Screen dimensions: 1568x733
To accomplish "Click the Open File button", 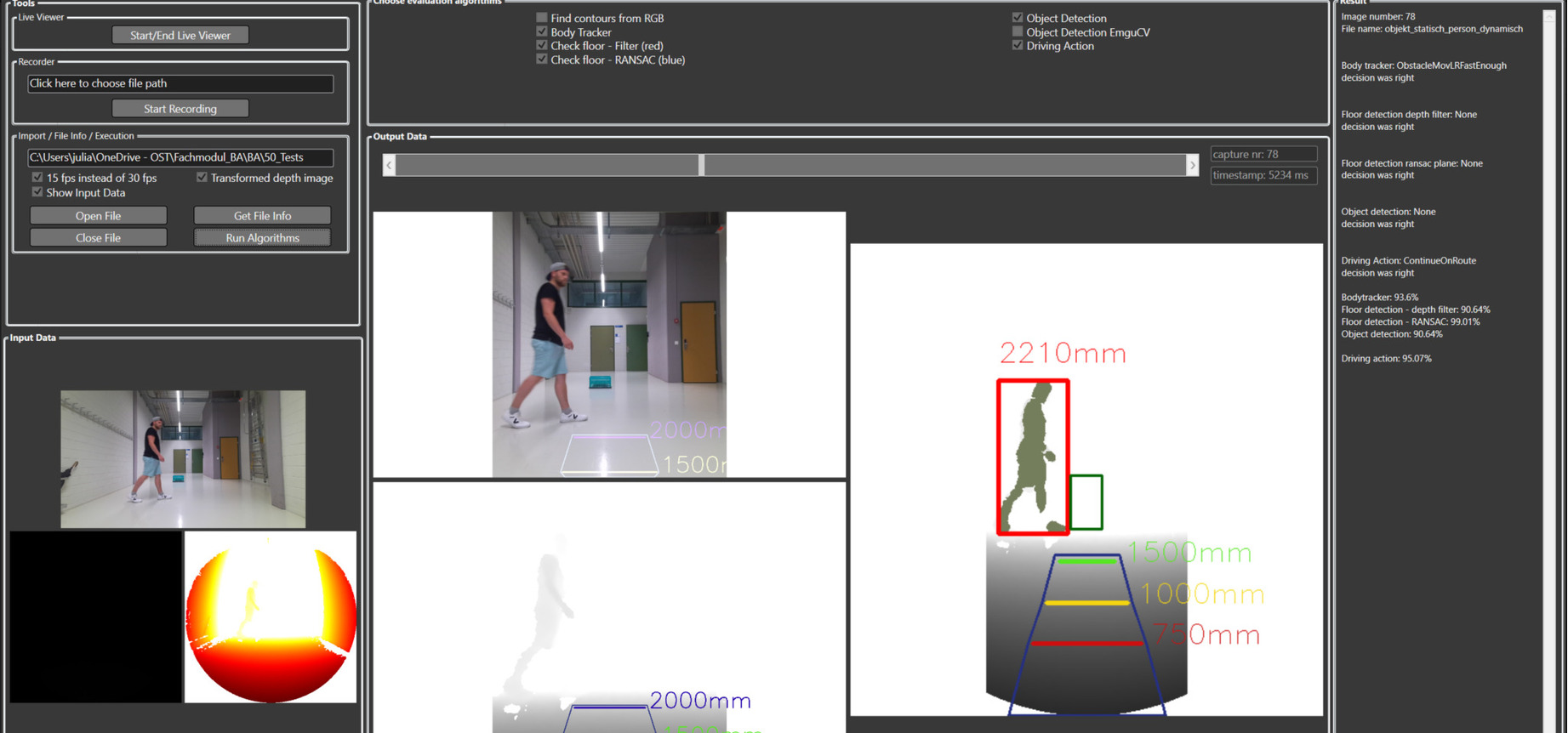I will (98, 216).
